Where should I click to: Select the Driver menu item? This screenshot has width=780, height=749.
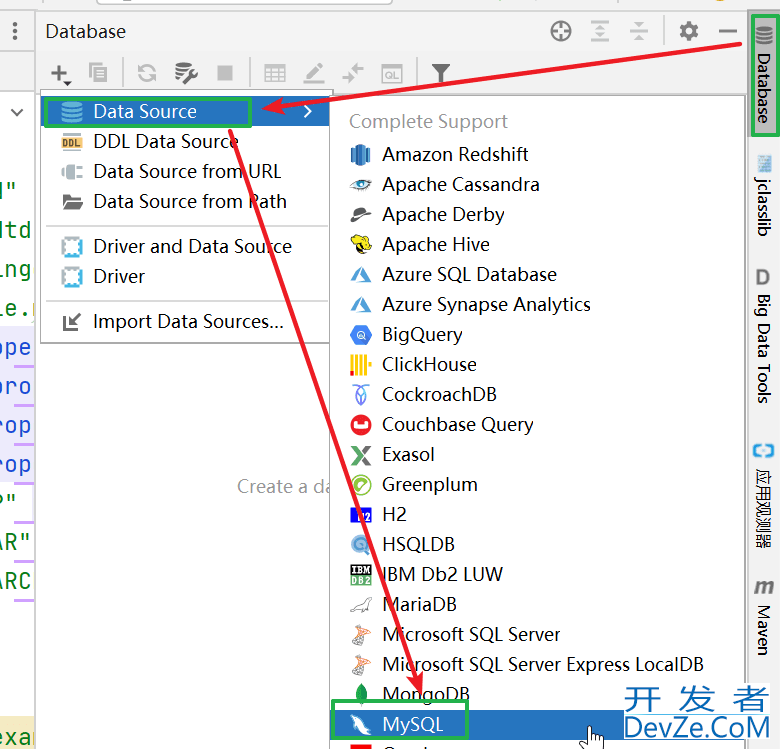tap(185, 277)
